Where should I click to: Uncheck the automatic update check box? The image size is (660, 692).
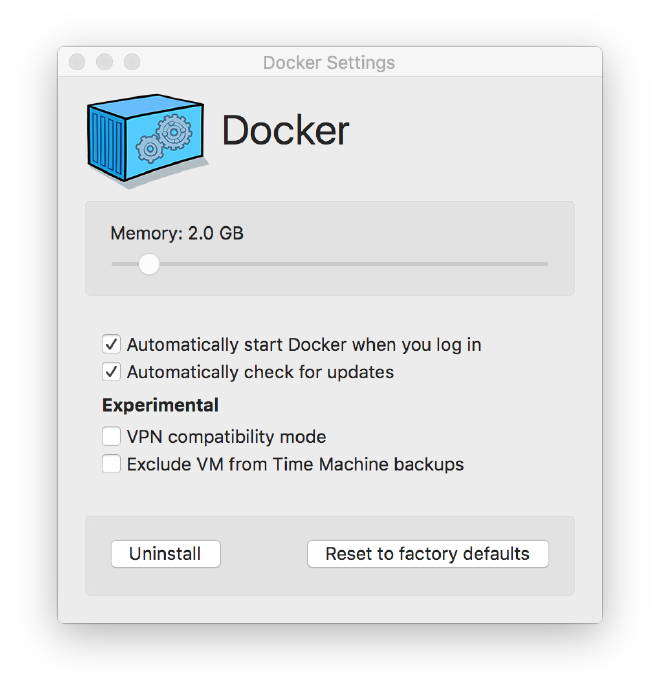click(x=111, y=372)
